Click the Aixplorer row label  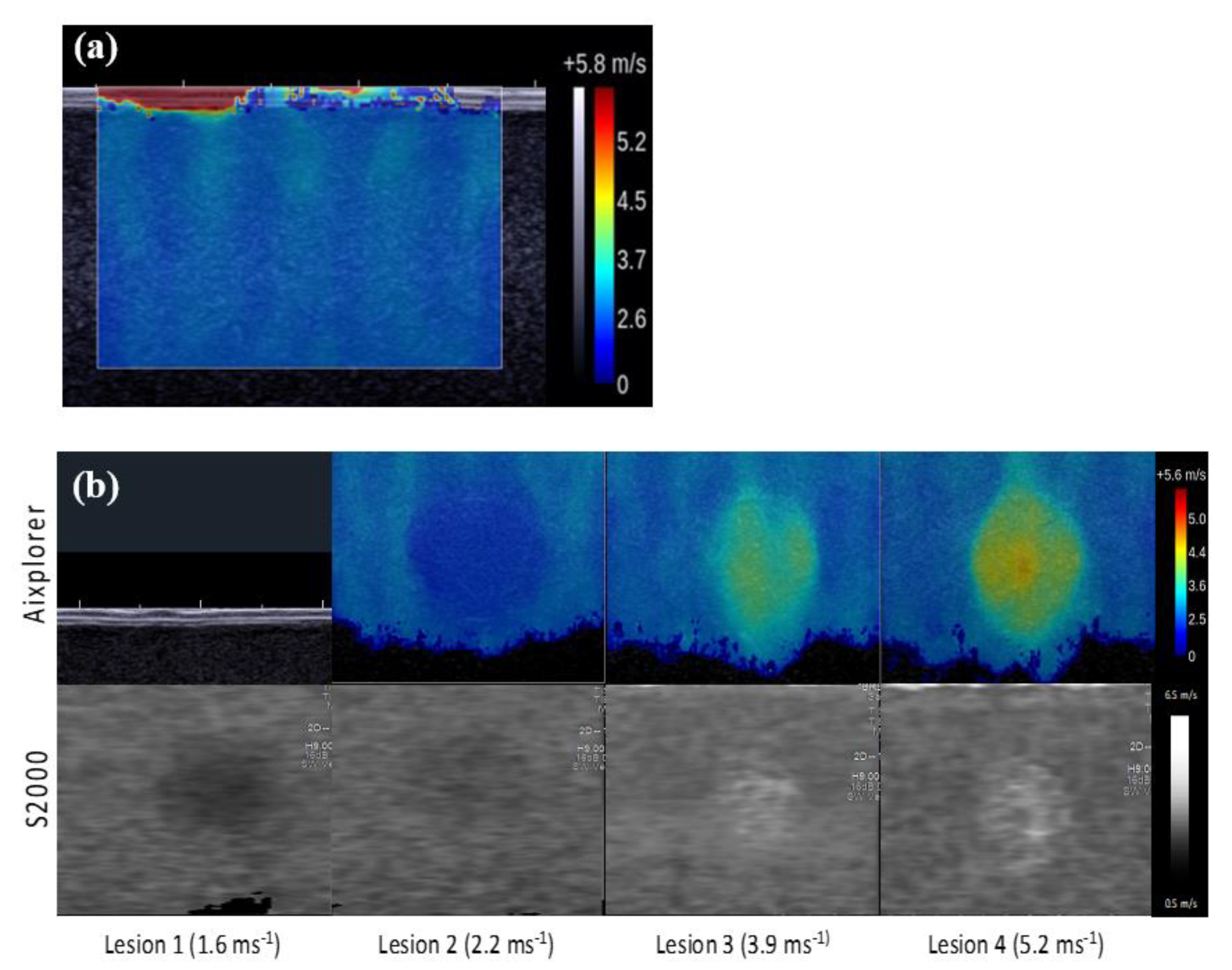click(36, 564)
